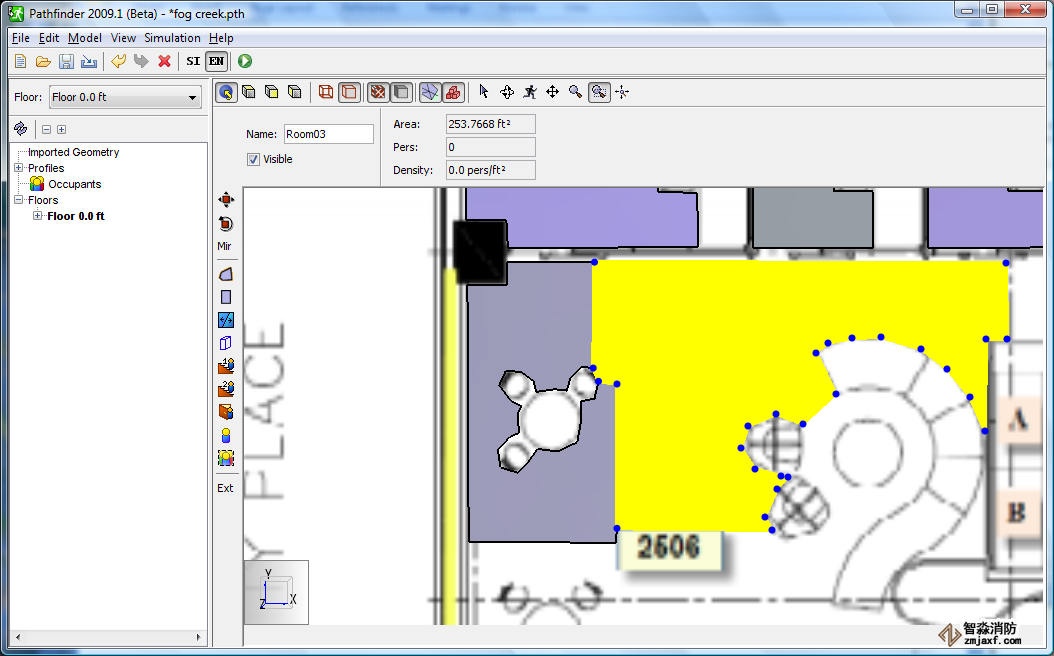
Task: Expand the Profiles tree node
Action: (x=19, y=168)
